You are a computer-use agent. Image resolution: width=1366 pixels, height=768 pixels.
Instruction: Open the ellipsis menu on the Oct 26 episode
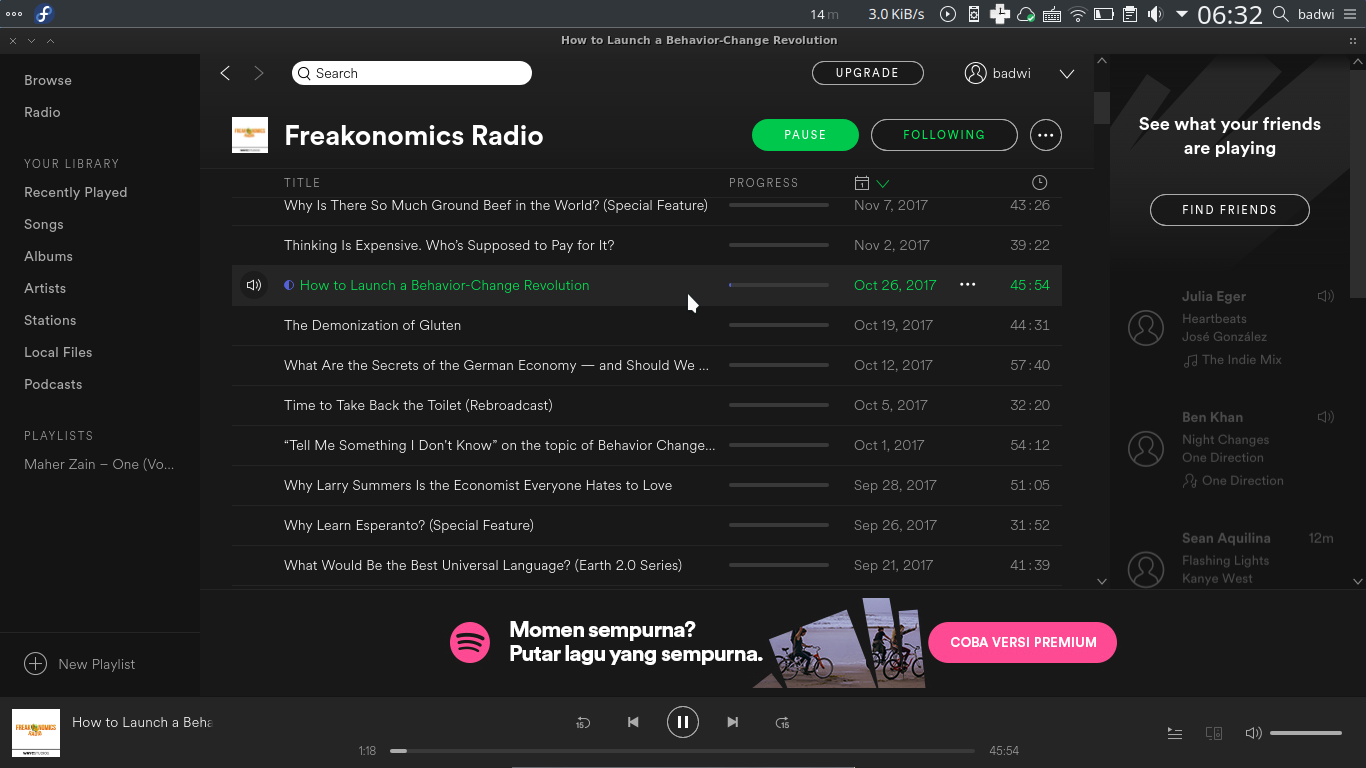tap(967, 285)
